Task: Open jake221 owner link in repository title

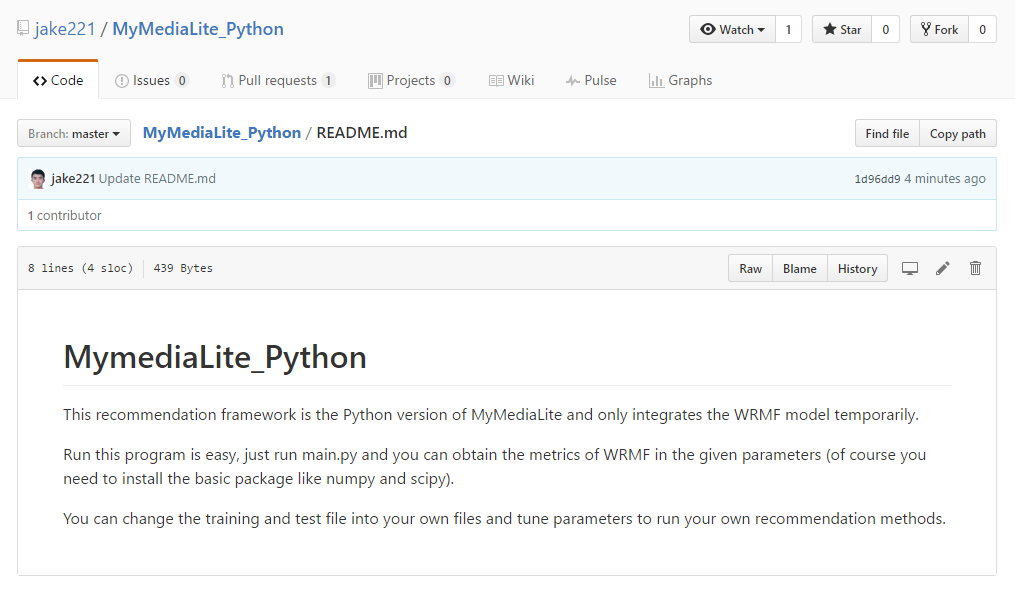Action: point(65,29)
